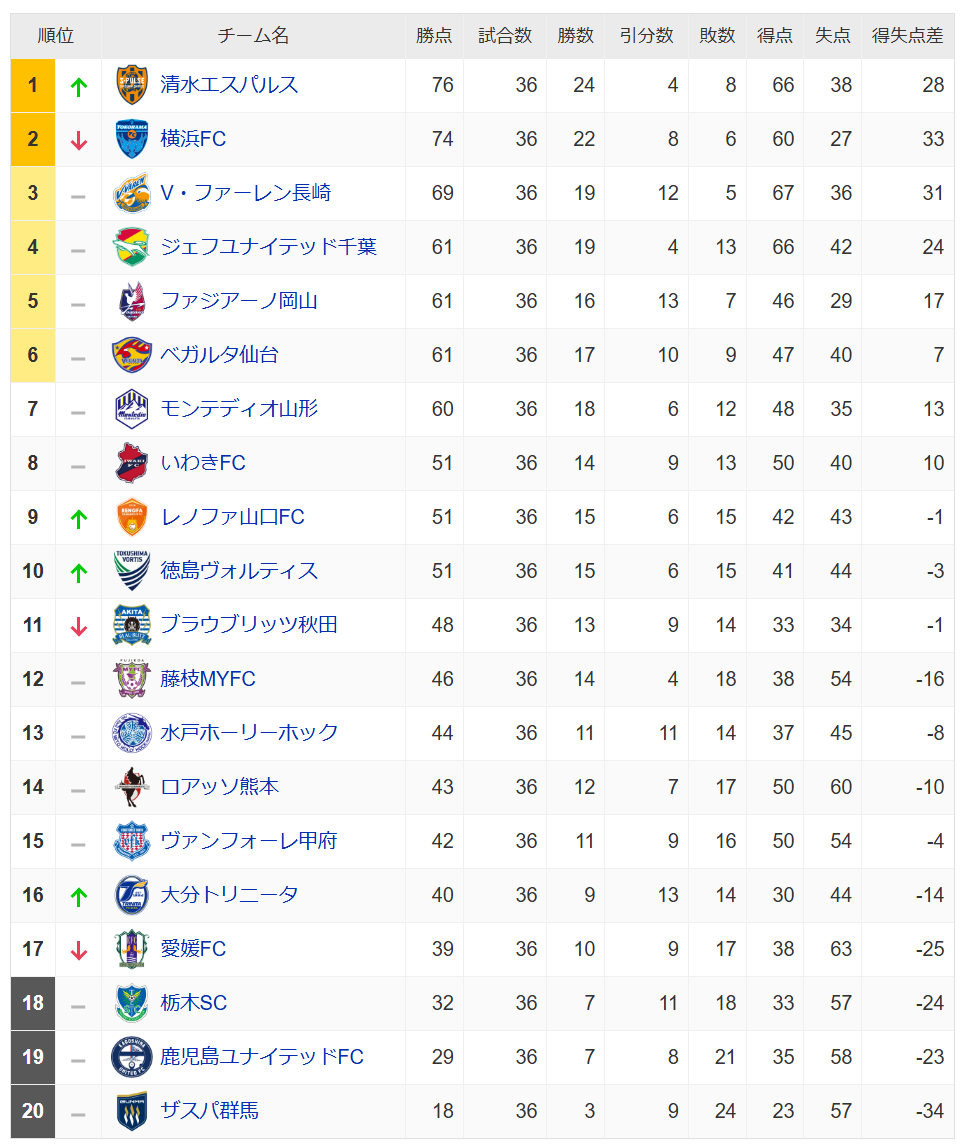The image size is (966, 1144).
Task: Click the Kagoshima United FC crest
Action: [131, 1057]
